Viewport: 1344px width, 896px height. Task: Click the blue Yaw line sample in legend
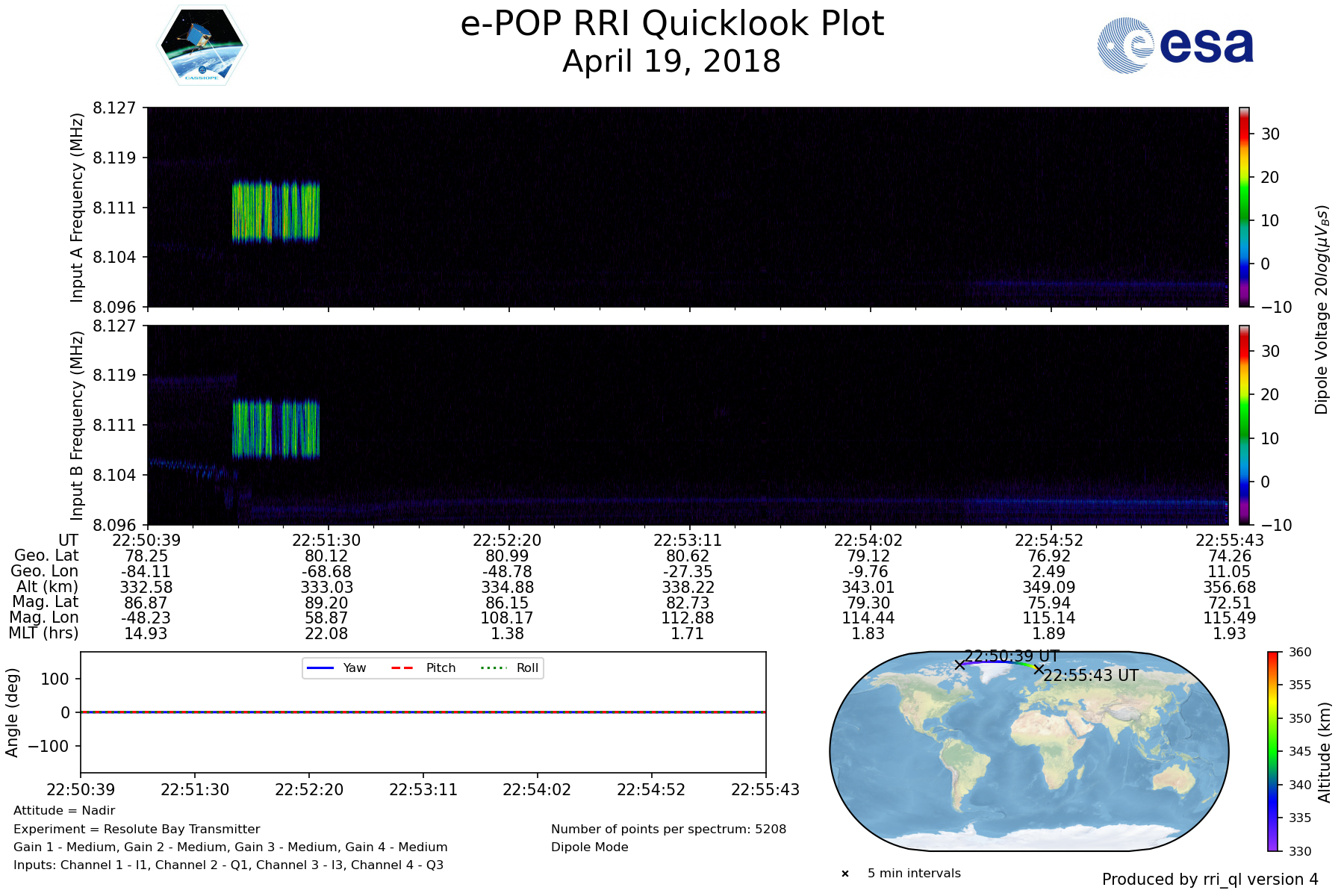pos(320,668)
